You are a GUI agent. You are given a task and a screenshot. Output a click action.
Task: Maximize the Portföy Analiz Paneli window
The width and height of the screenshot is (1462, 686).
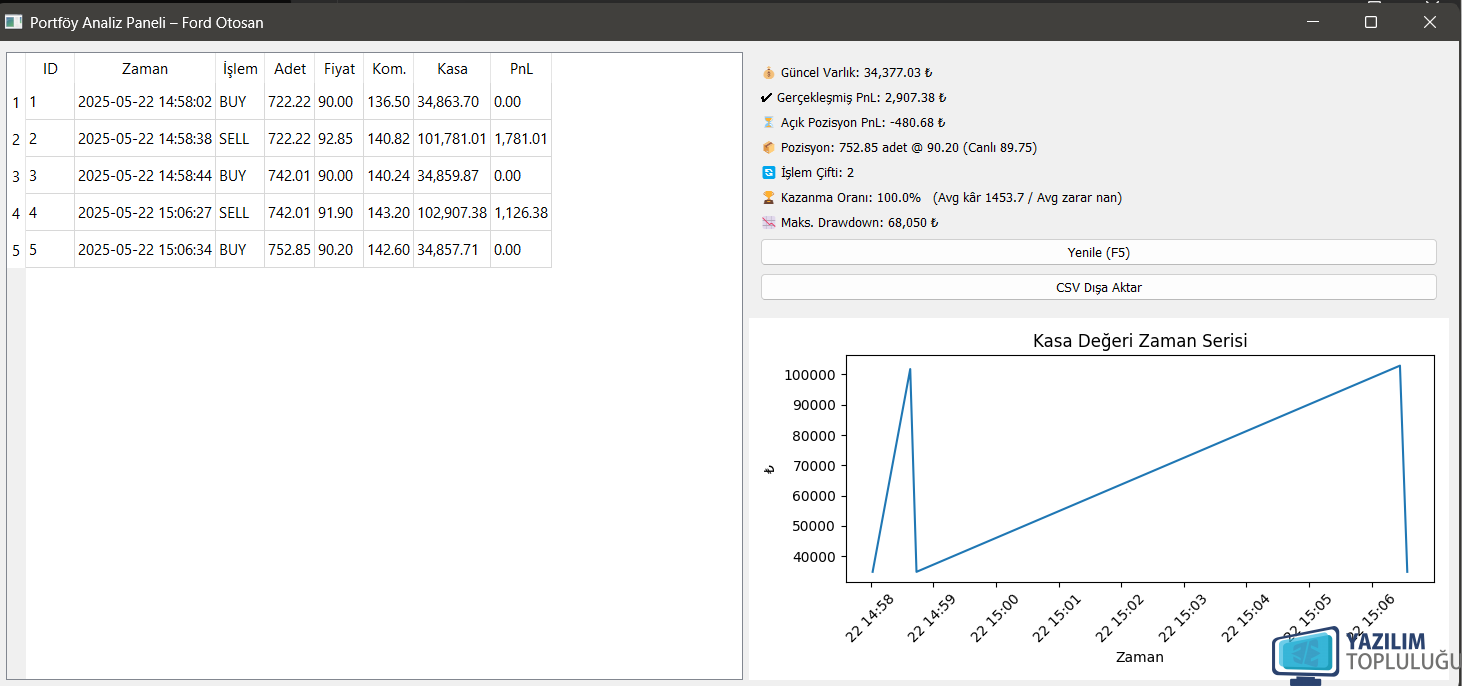click(1371, 21)
